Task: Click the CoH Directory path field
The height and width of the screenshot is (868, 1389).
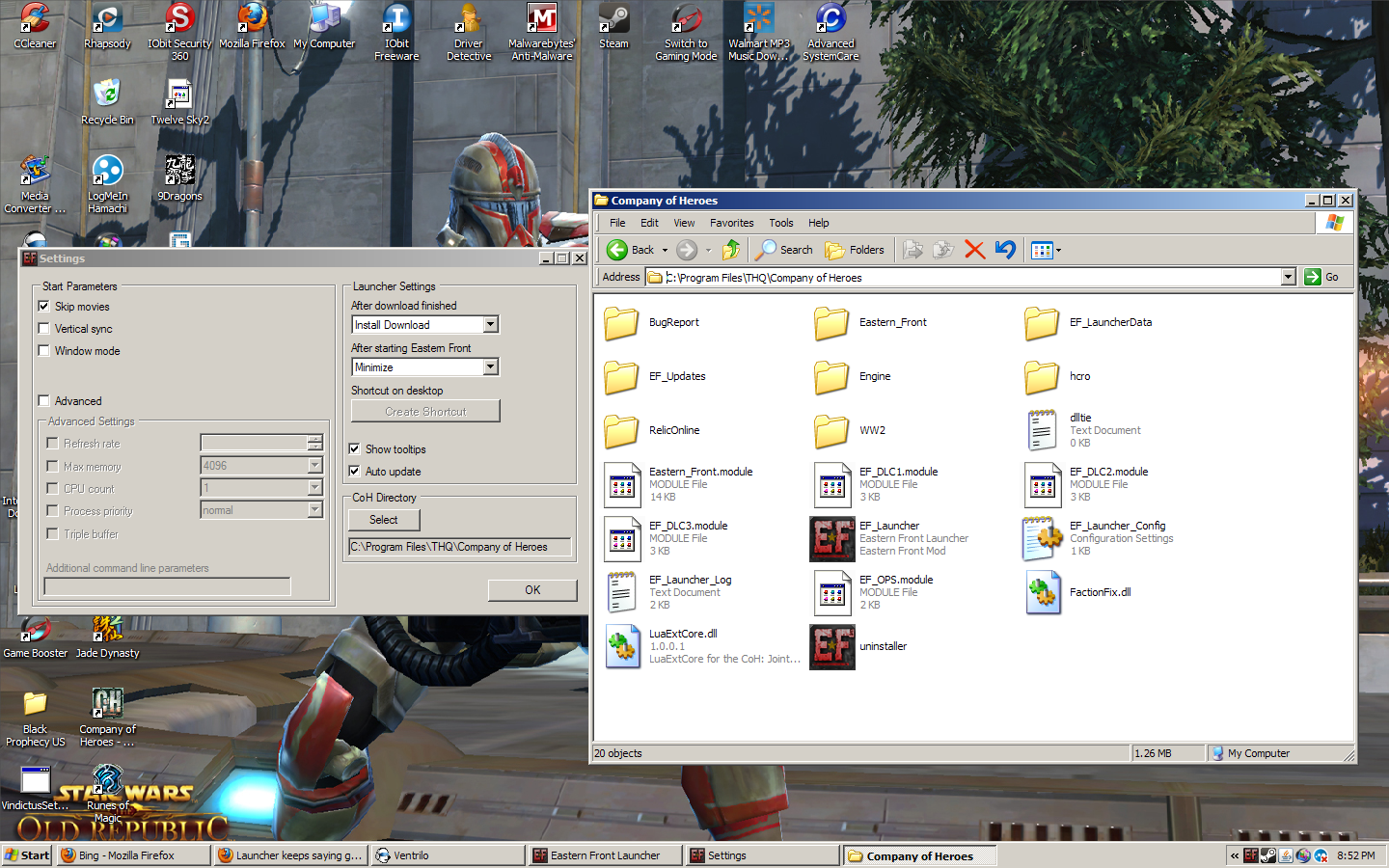Action: [x=459, y=547]
